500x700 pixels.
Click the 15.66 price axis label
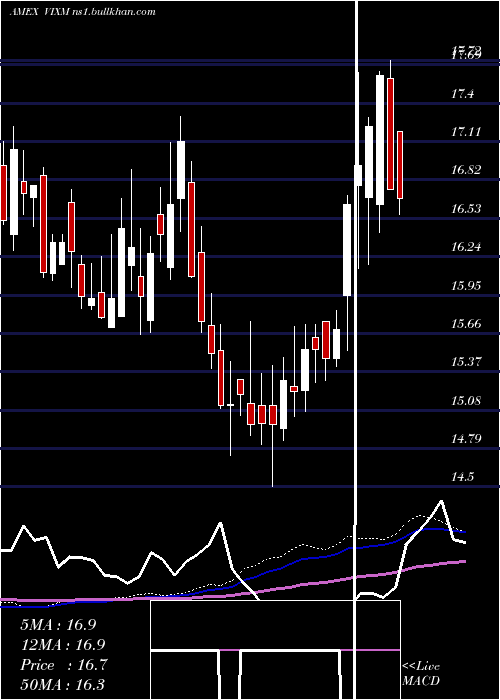466,323
